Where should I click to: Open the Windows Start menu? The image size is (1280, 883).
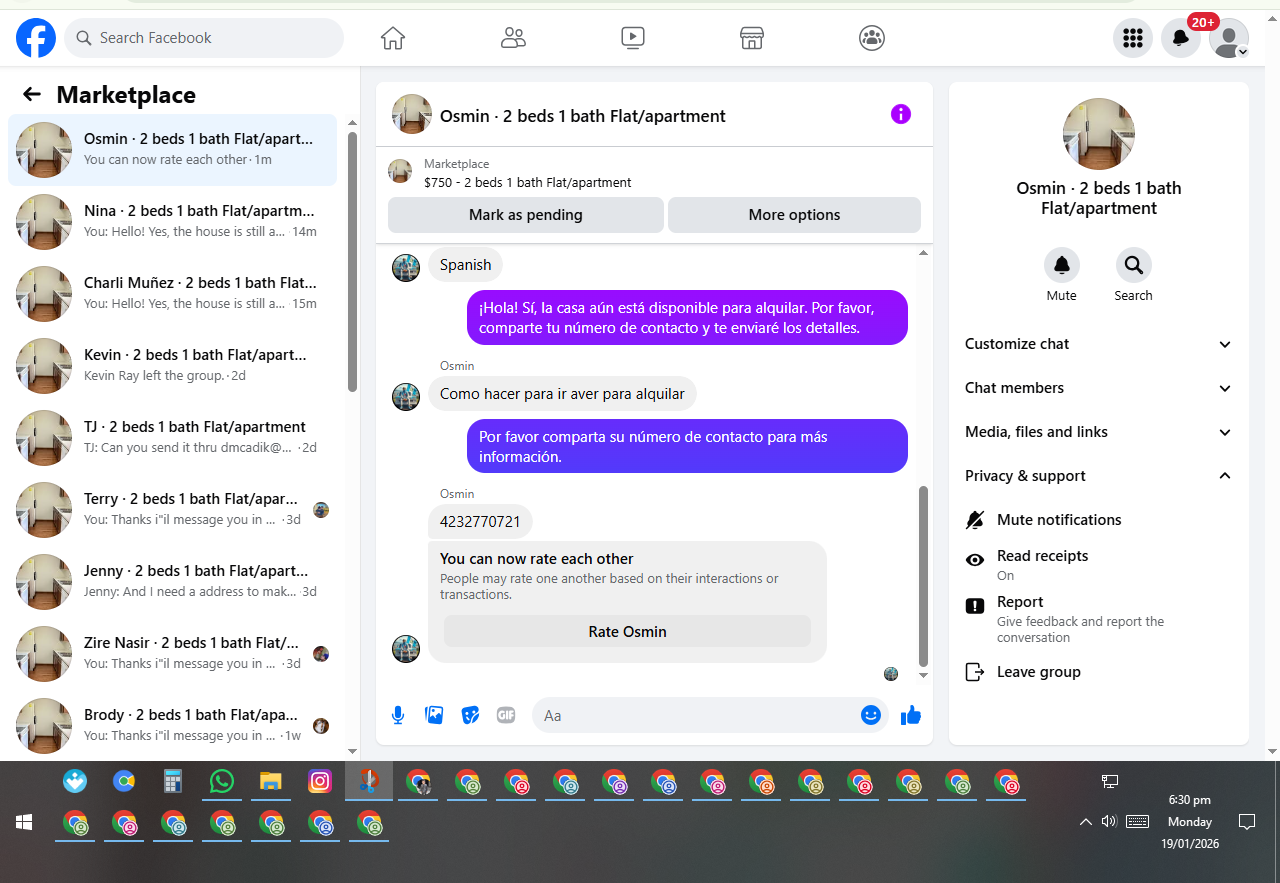(24, 822)
